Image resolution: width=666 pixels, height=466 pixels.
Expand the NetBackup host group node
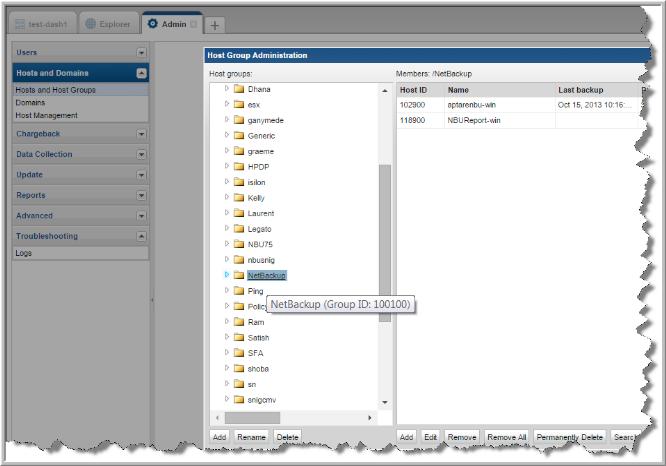pos(227,275)
